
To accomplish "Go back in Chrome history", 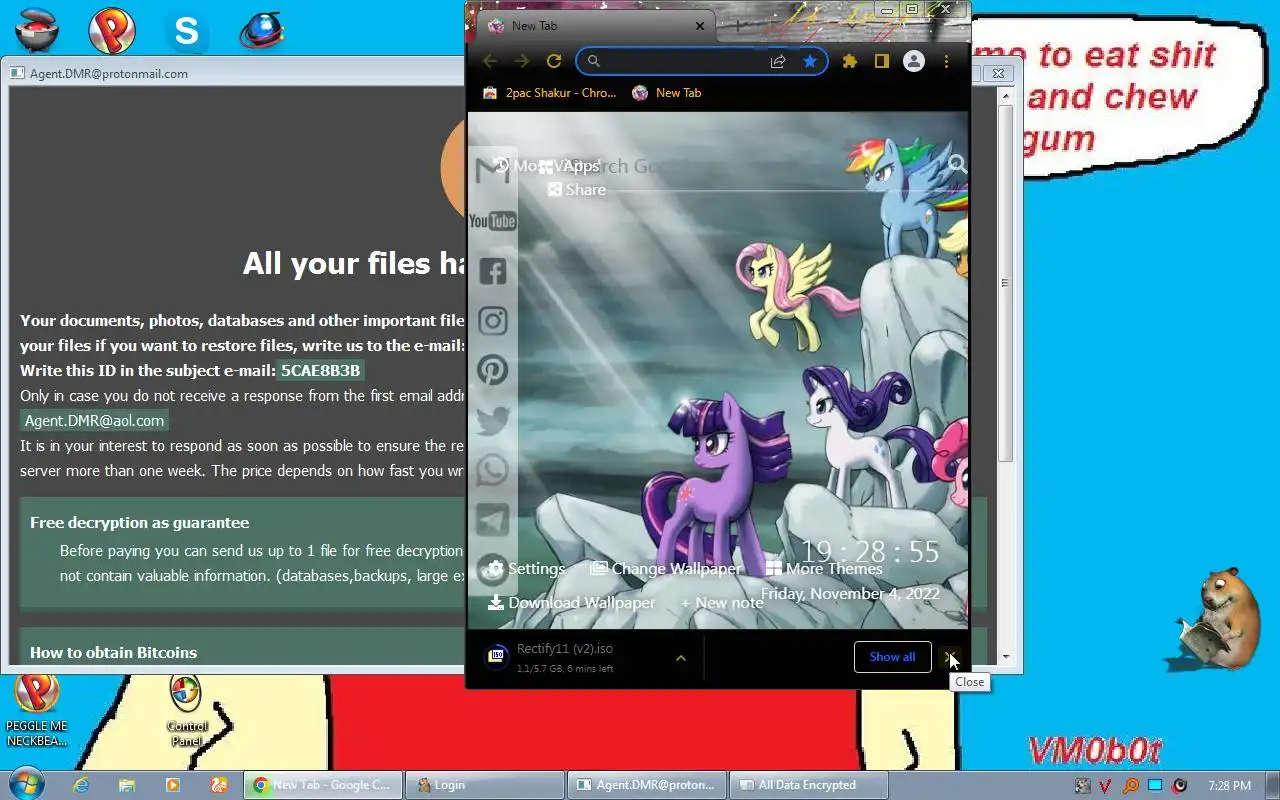I will coord(490,61).
